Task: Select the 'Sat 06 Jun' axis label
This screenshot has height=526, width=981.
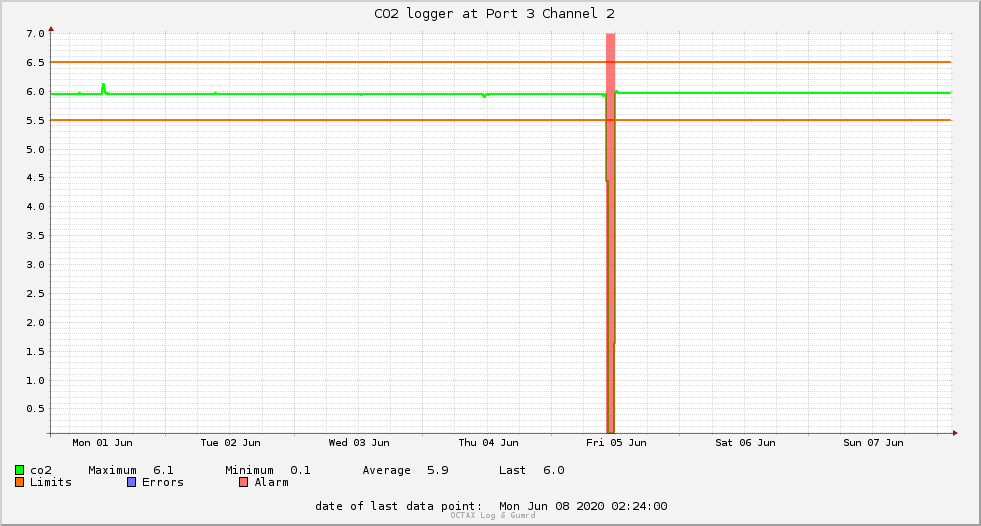Action: coord(745,443)
